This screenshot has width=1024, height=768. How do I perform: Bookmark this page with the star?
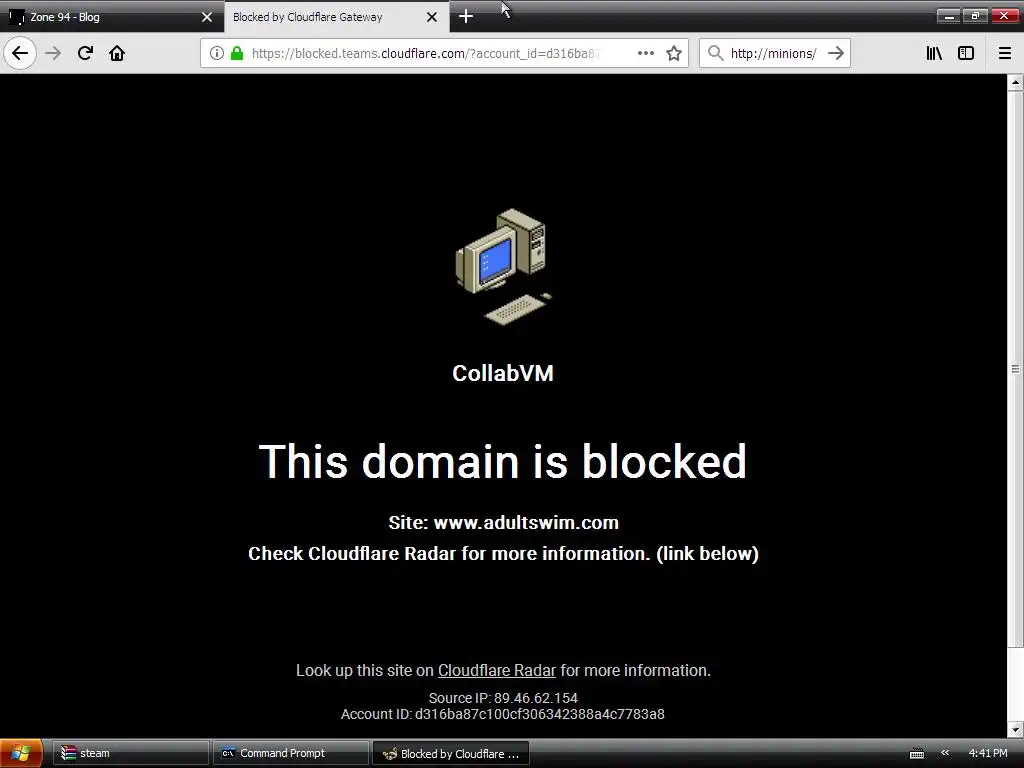(x=674, y=54)
